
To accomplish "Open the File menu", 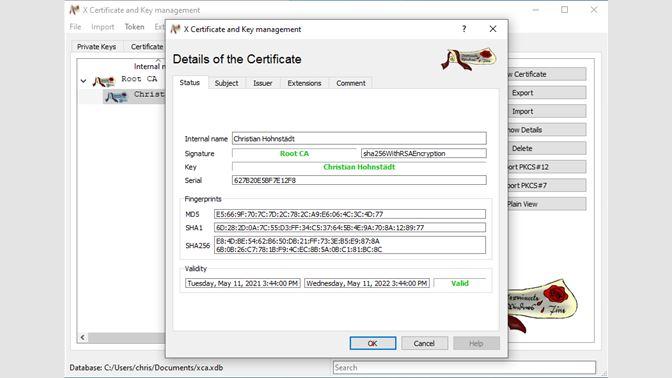I will [75, 27].
